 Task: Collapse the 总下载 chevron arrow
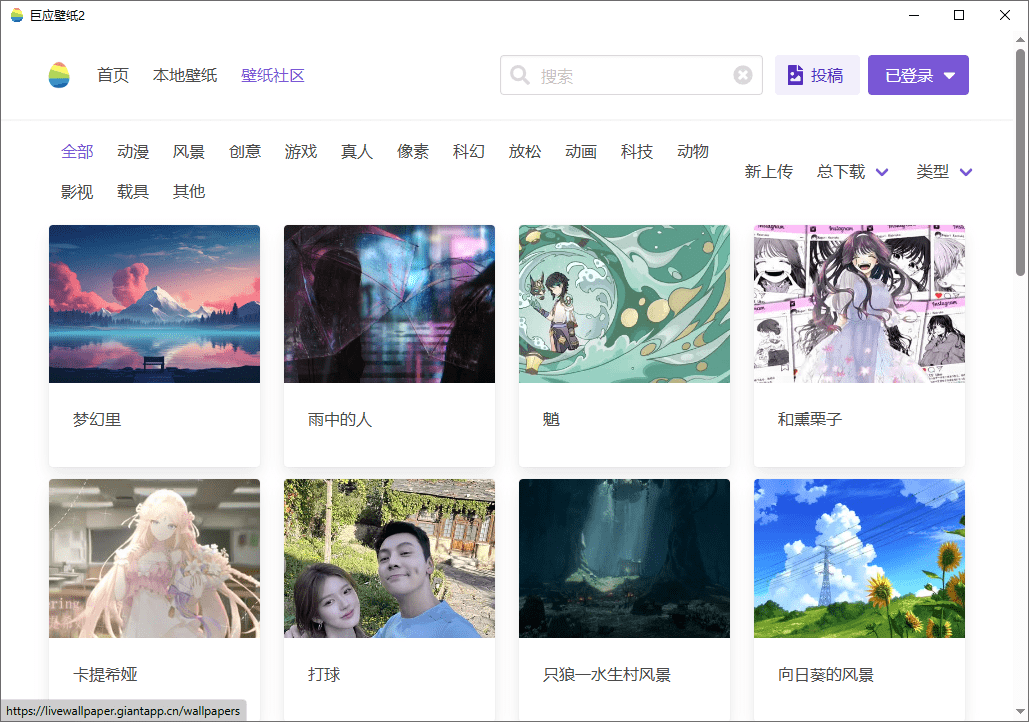pos(881,171)
